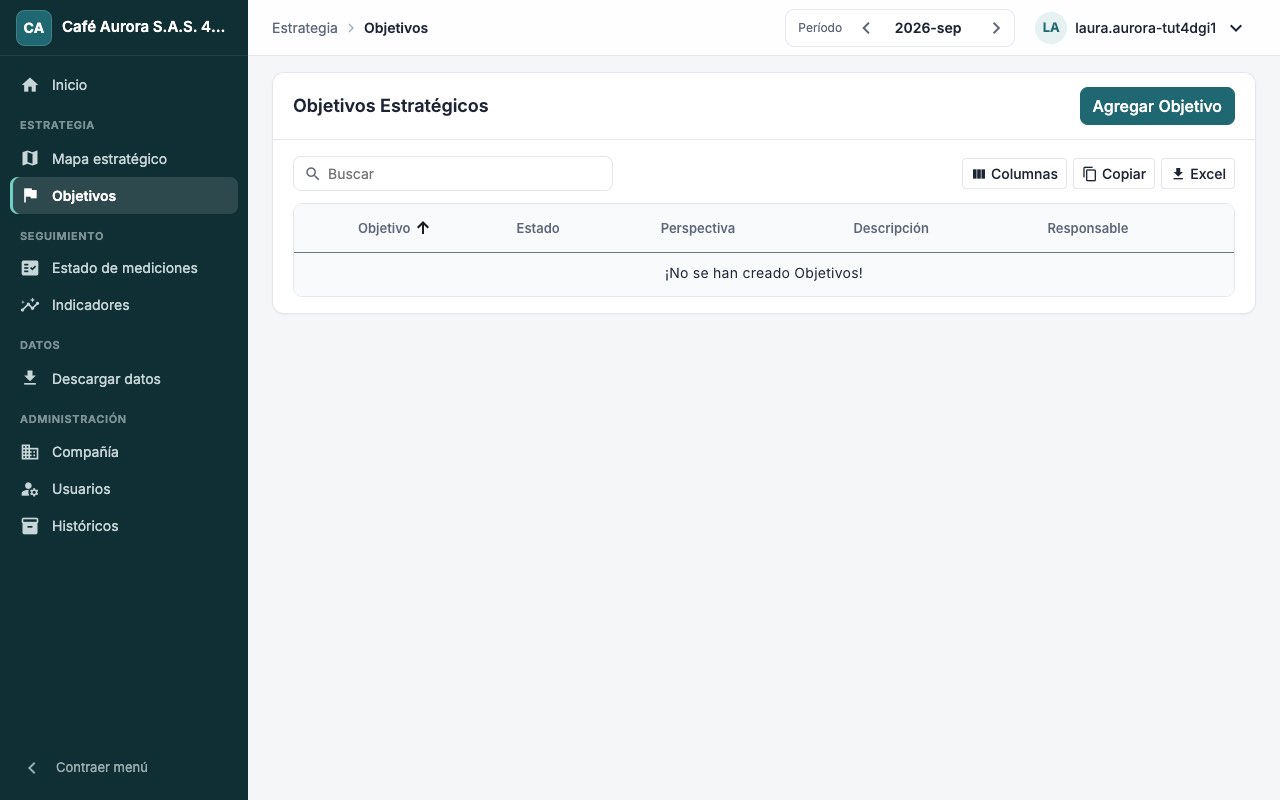
Task: Open the Usuarios administration page
Action: [124, 489]
